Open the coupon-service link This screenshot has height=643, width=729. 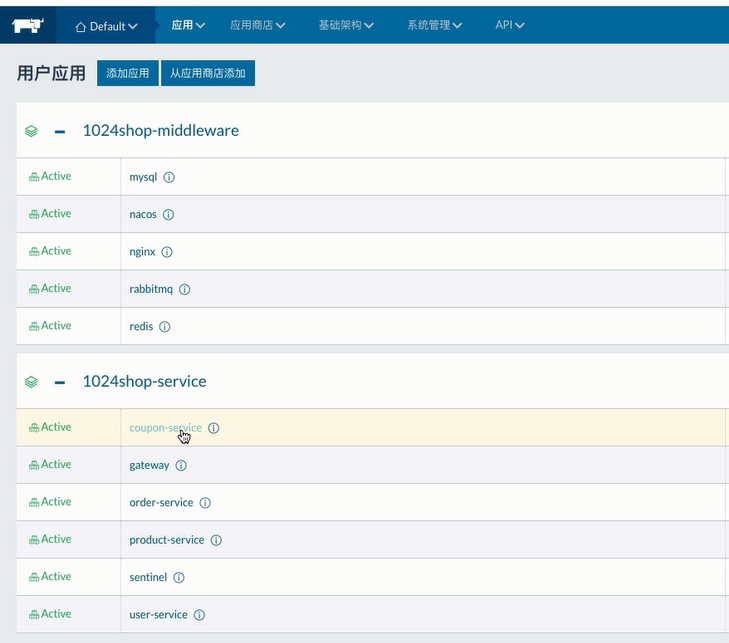click(x=166, y=428)
